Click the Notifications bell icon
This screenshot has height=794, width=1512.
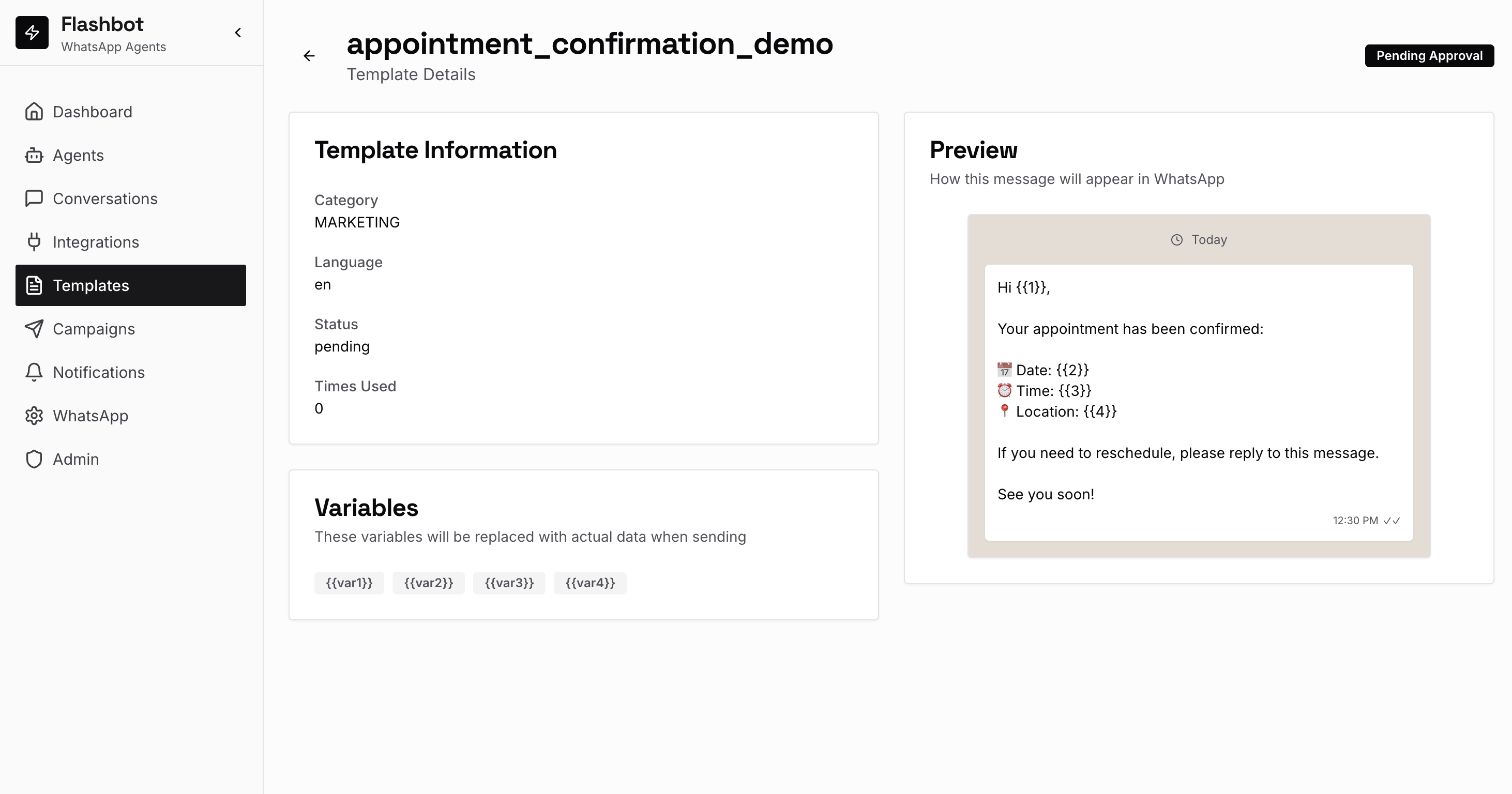coord(34,372)
